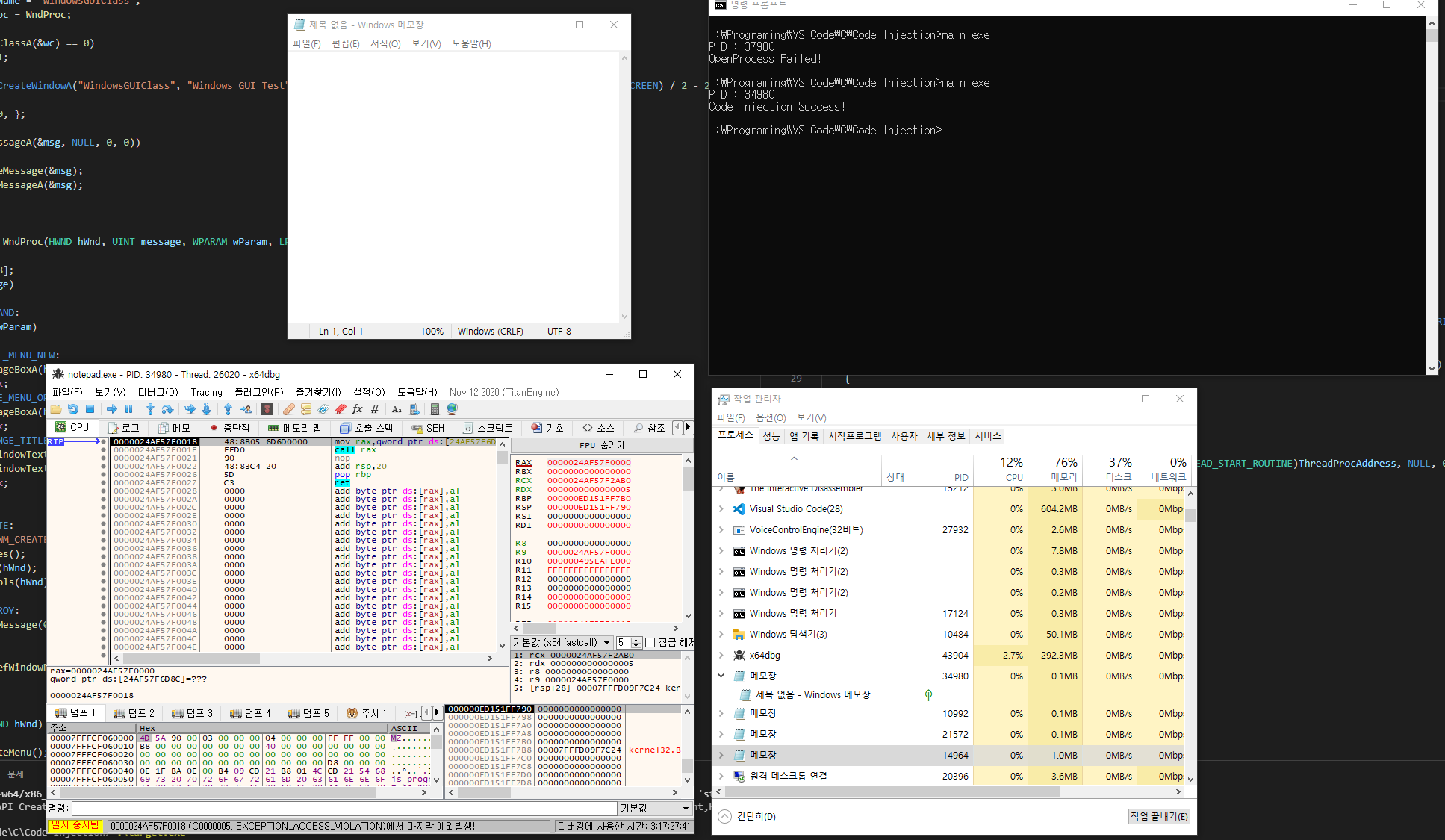Screen dimensions: 1445x840
Task: Increase the argument count spinner value
Action: pyautogui.click(x=636, y=639)
